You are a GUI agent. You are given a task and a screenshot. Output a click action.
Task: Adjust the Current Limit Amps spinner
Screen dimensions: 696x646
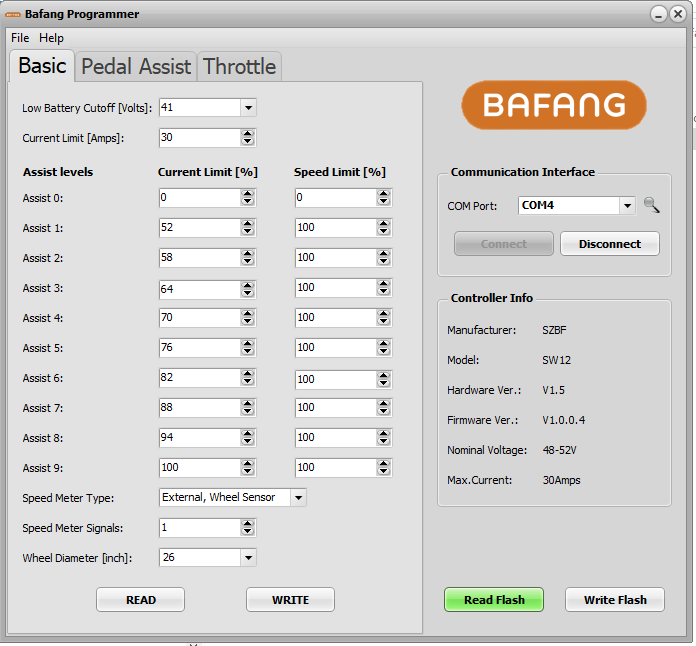click(x=248, y=137)
